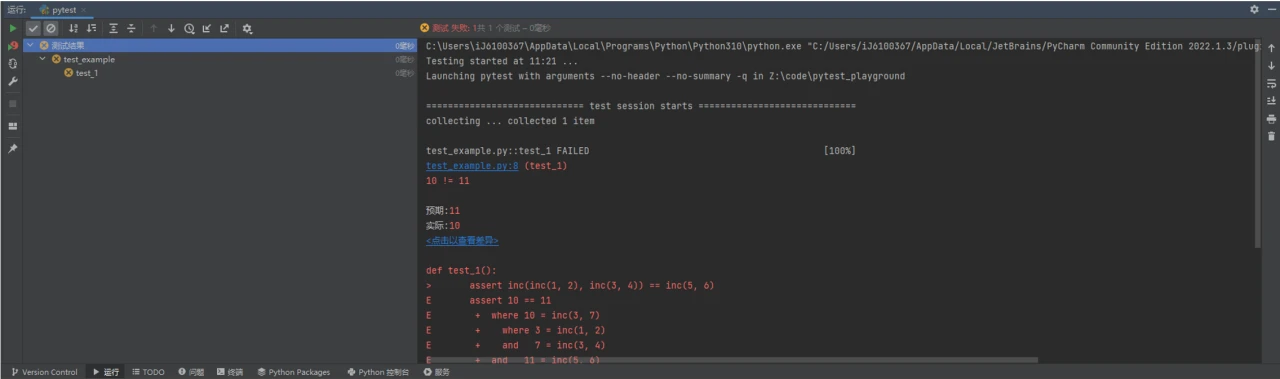The height and width of the screenshot is (379, 1280).
Task: Open the 服务 services tab
Action: pos(437,372)
